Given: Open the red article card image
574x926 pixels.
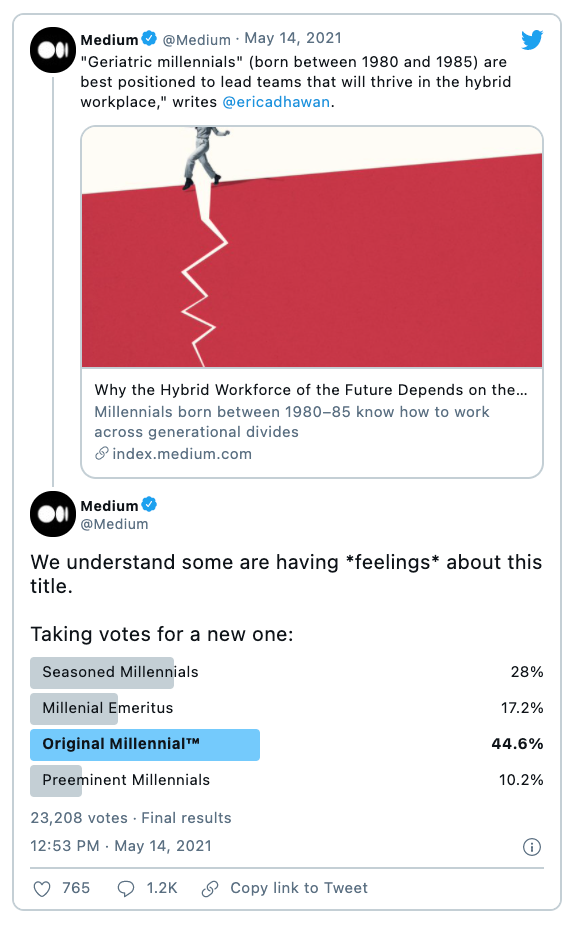Looking at the screenshot, I should tap(312, 247).
